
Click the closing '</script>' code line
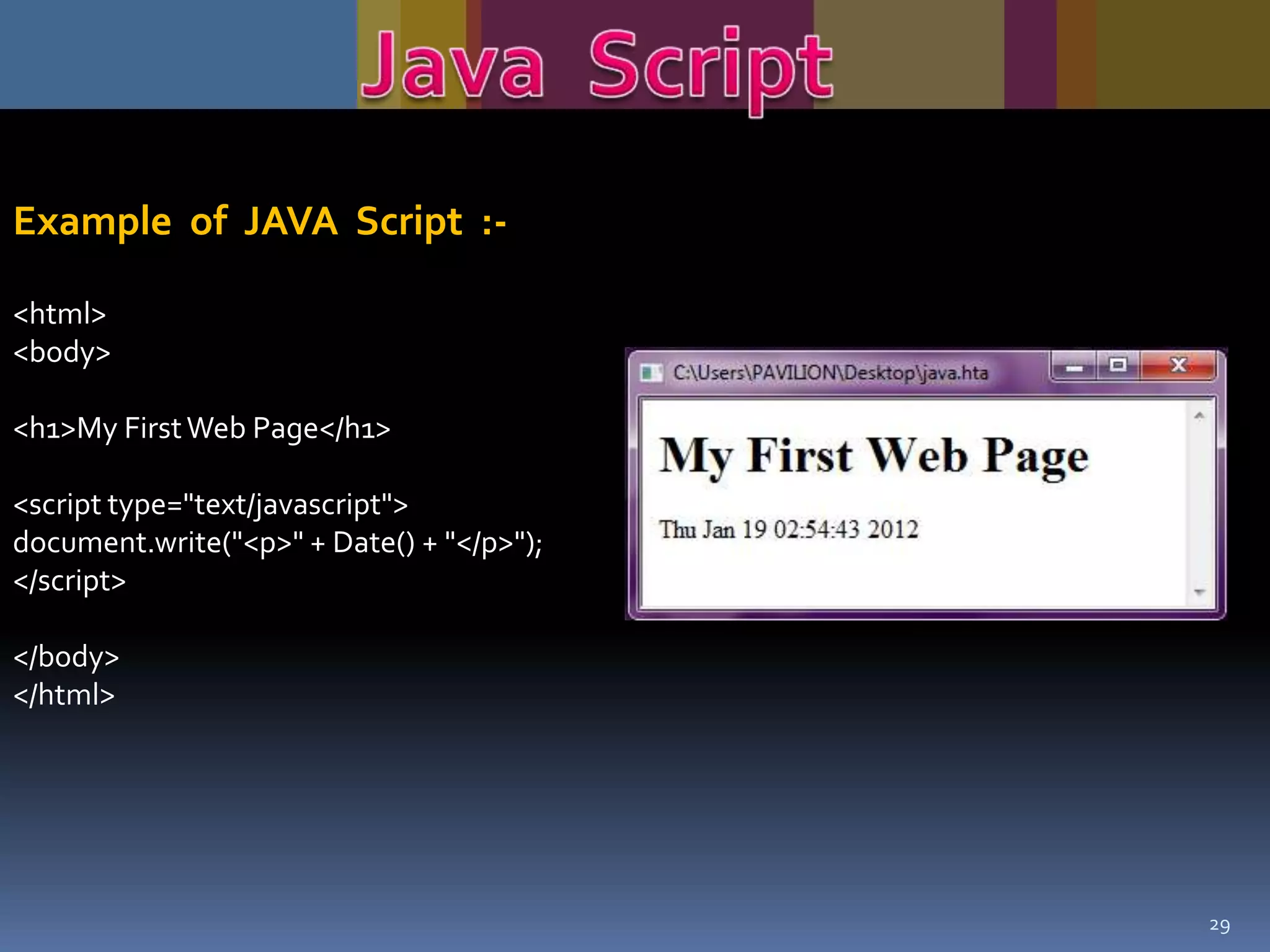(x=69, y=581)
